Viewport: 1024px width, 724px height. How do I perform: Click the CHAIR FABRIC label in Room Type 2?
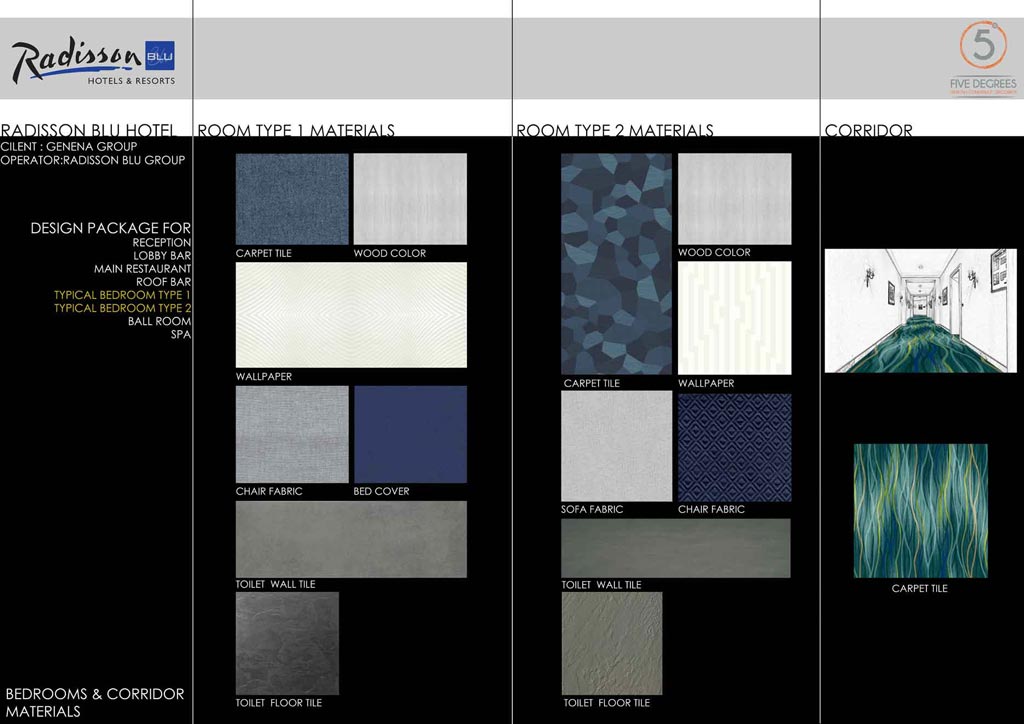click(711, 509)
